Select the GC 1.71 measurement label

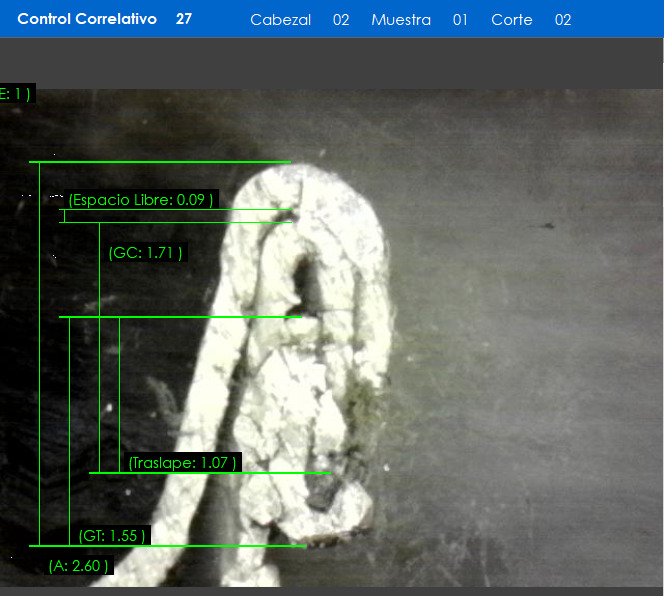click(146, 253)
